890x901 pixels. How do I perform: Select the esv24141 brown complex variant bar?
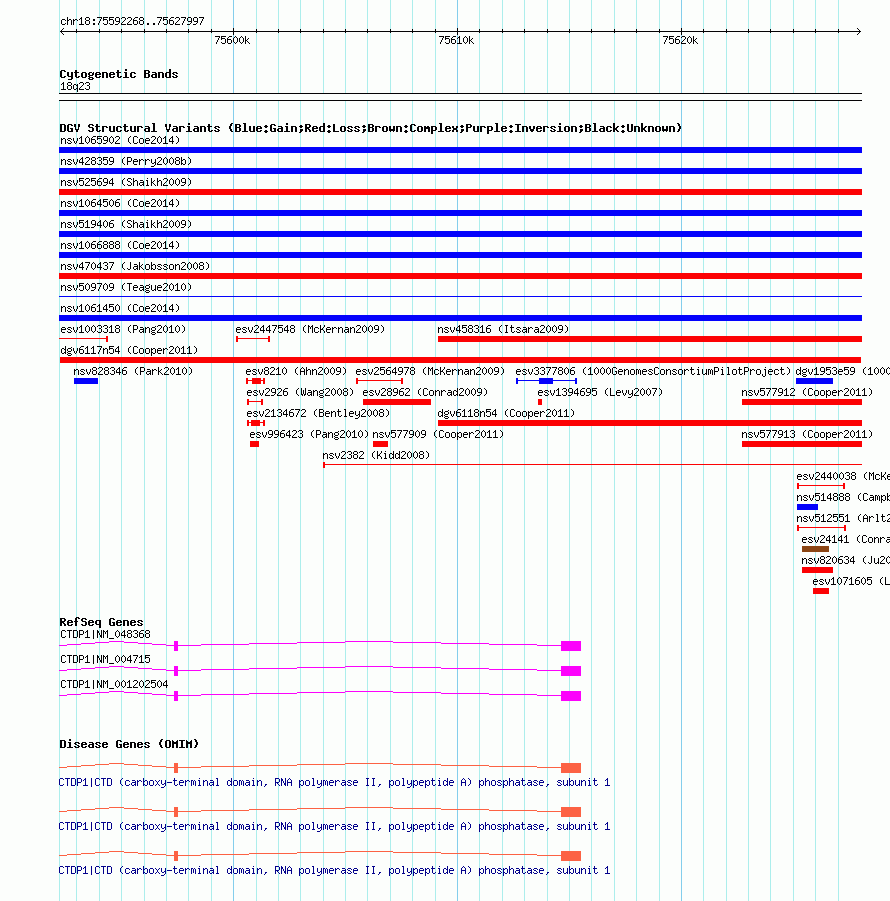pyautogui.click(x=815, y=549)
